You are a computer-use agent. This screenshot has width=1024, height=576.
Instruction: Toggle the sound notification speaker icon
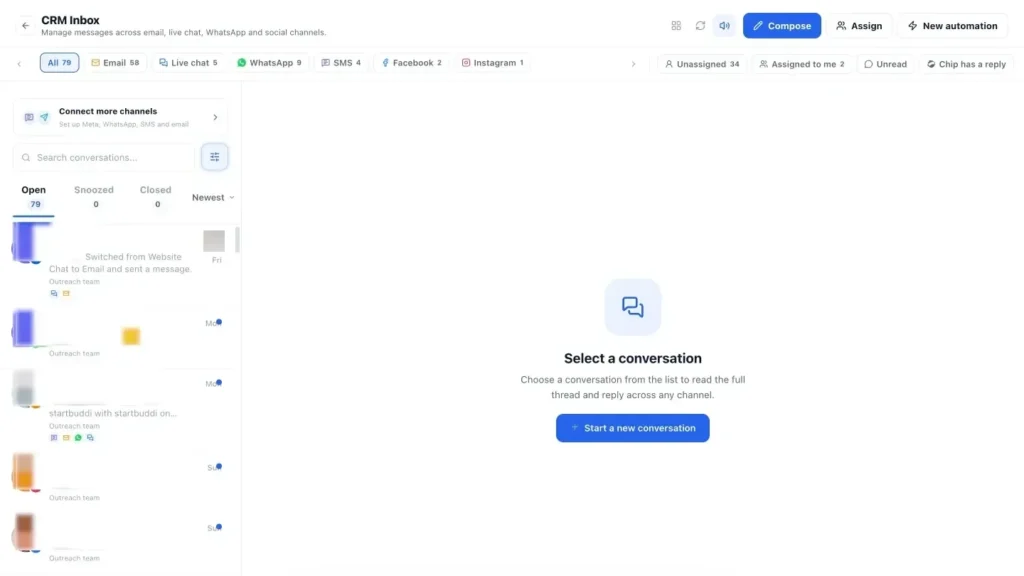pyautogui.click(x=724, y=25)
